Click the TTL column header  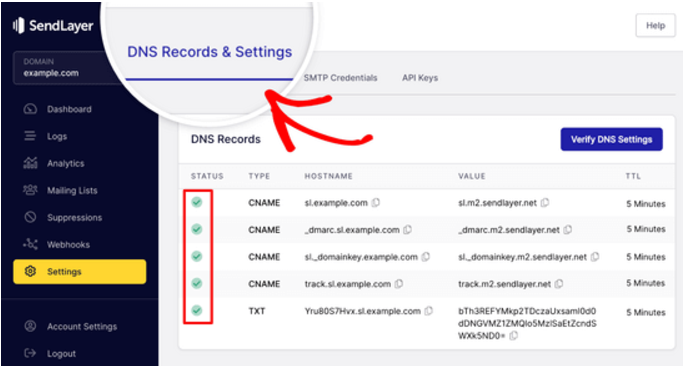633,176
